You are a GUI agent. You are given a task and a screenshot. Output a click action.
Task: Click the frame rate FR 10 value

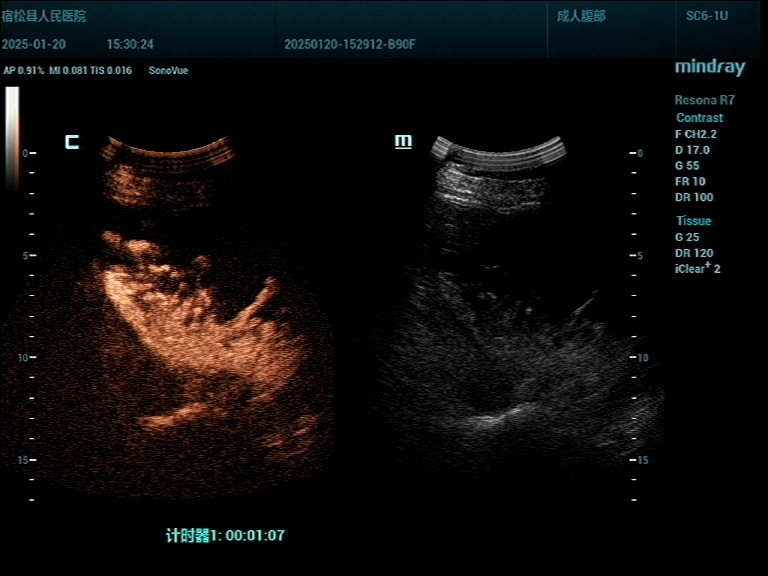tap(690, 182)
